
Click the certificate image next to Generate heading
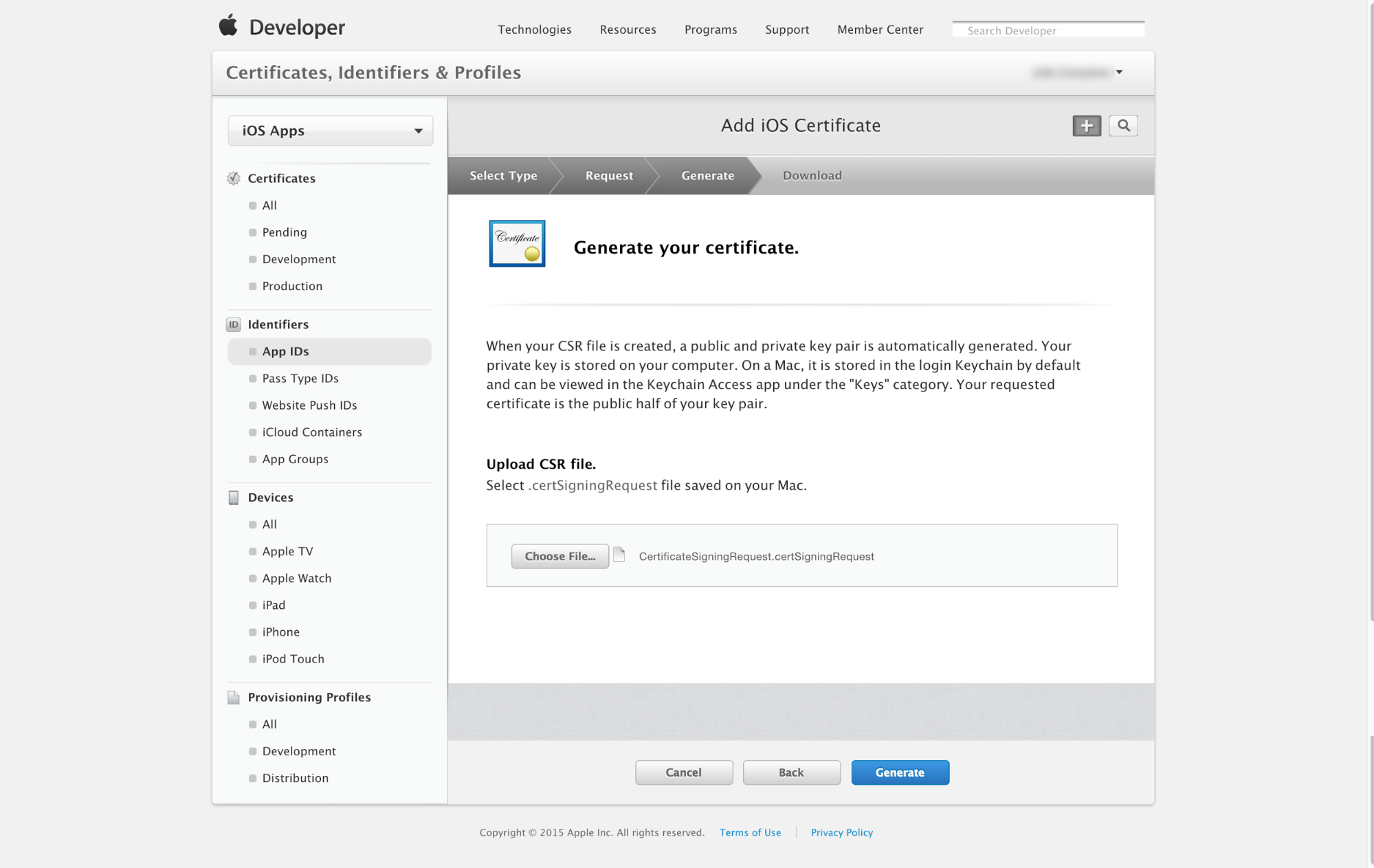tap(516, 243)
